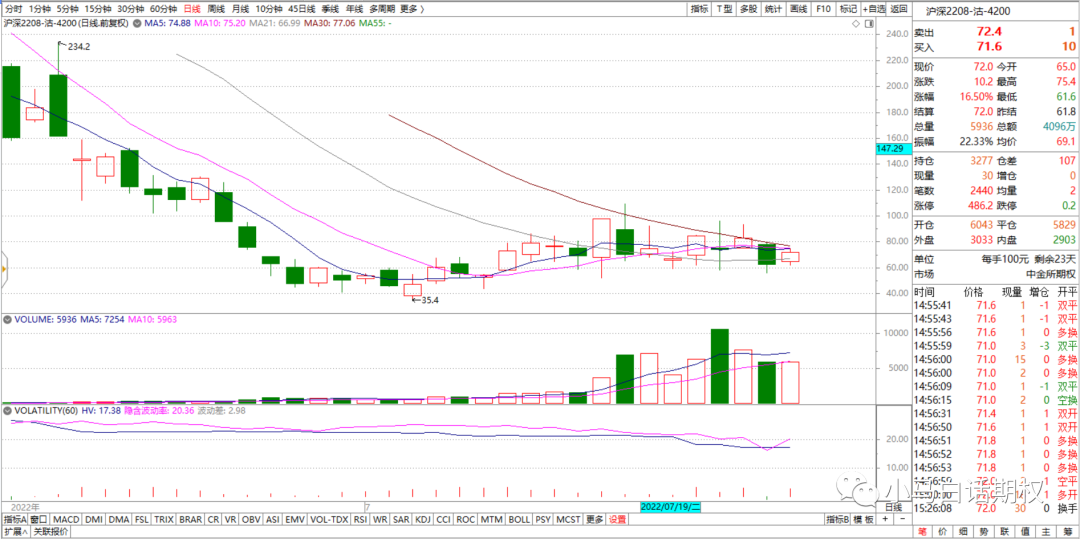The image size is (1080, 539).
Task: Open the 画线 drawing tool
Action: 799,8
